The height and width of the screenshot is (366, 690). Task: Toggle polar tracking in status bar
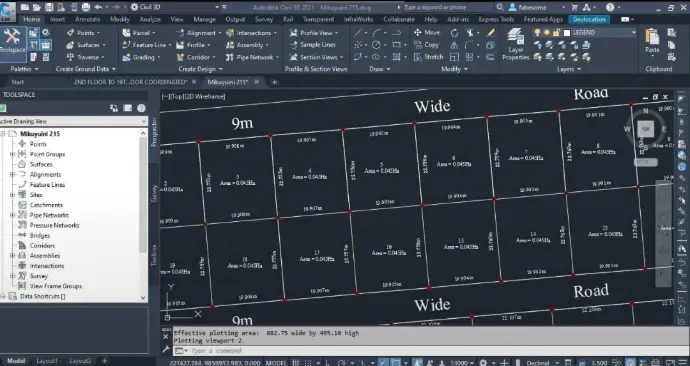[341, 362]
